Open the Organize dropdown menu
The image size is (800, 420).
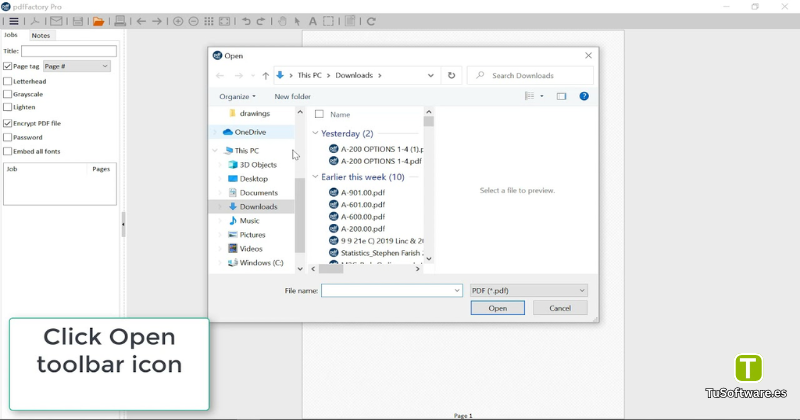(x=237, y=96)
